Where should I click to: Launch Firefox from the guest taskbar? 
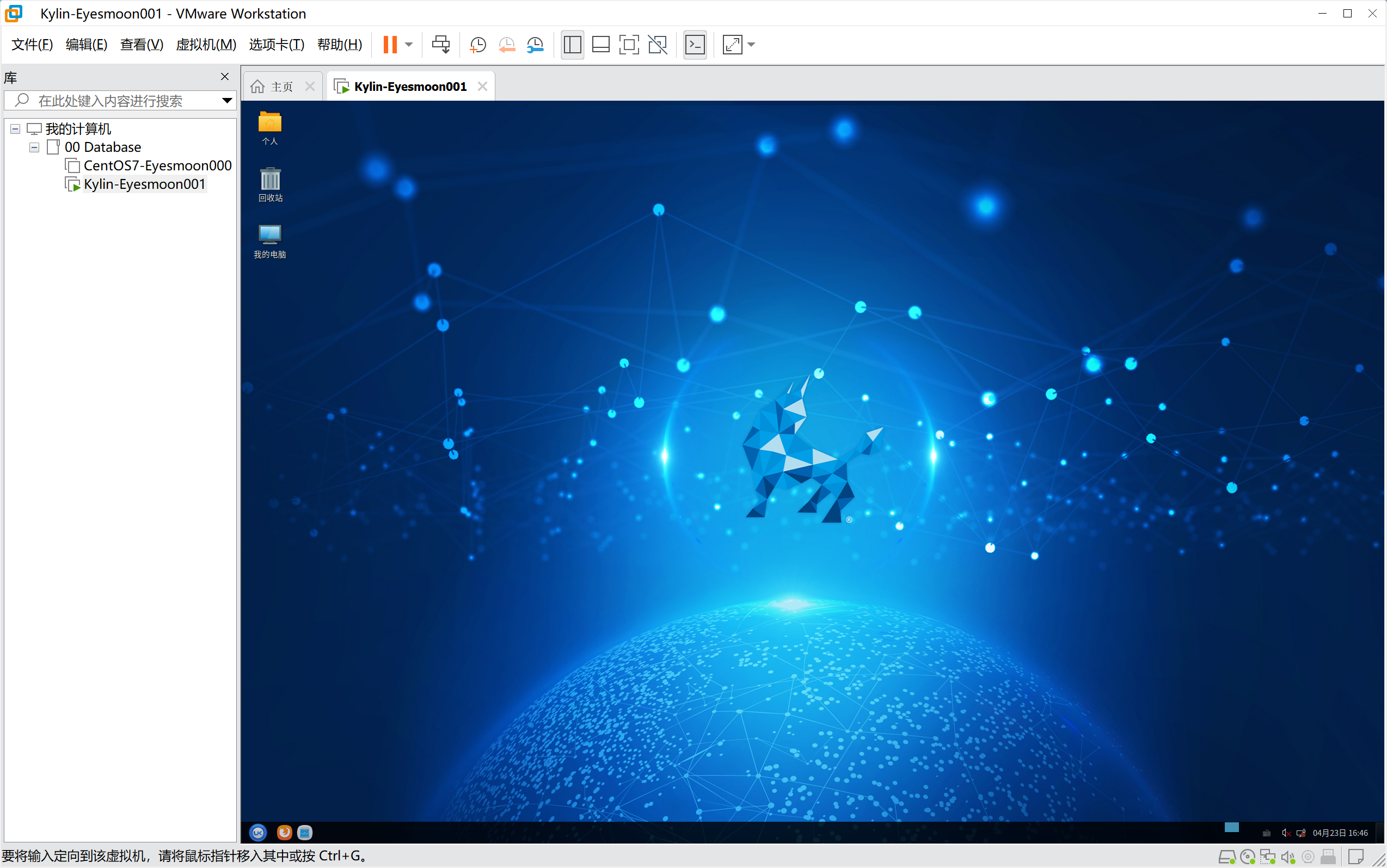284,833
